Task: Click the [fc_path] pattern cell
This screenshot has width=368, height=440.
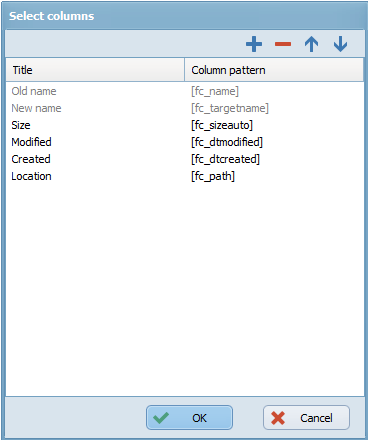Action: coord(213,176)
